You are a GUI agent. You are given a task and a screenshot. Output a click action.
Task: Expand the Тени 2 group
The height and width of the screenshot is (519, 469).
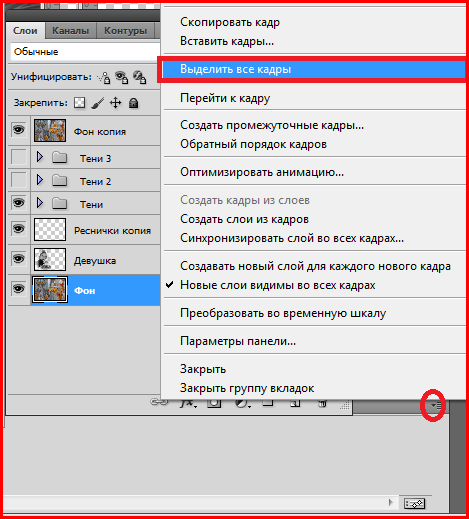(40, 180)
